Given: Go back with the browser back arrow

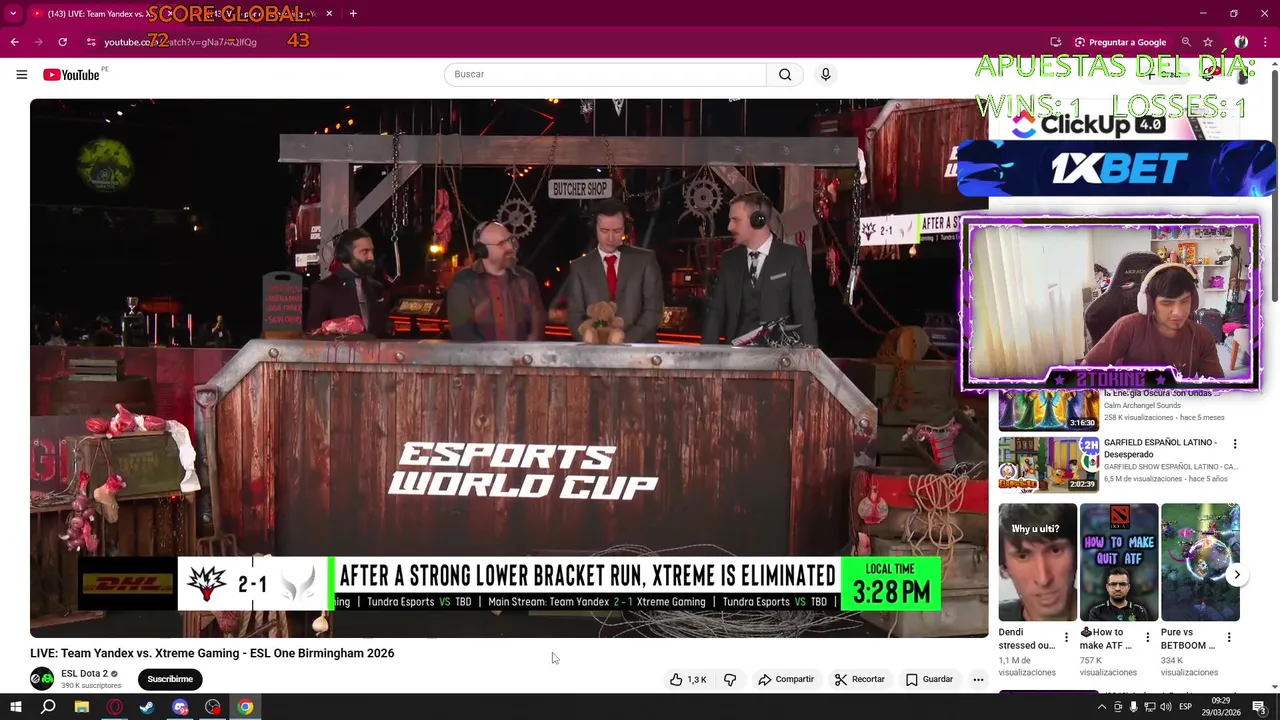Looking at the screenshot, I should pos(14,42).
